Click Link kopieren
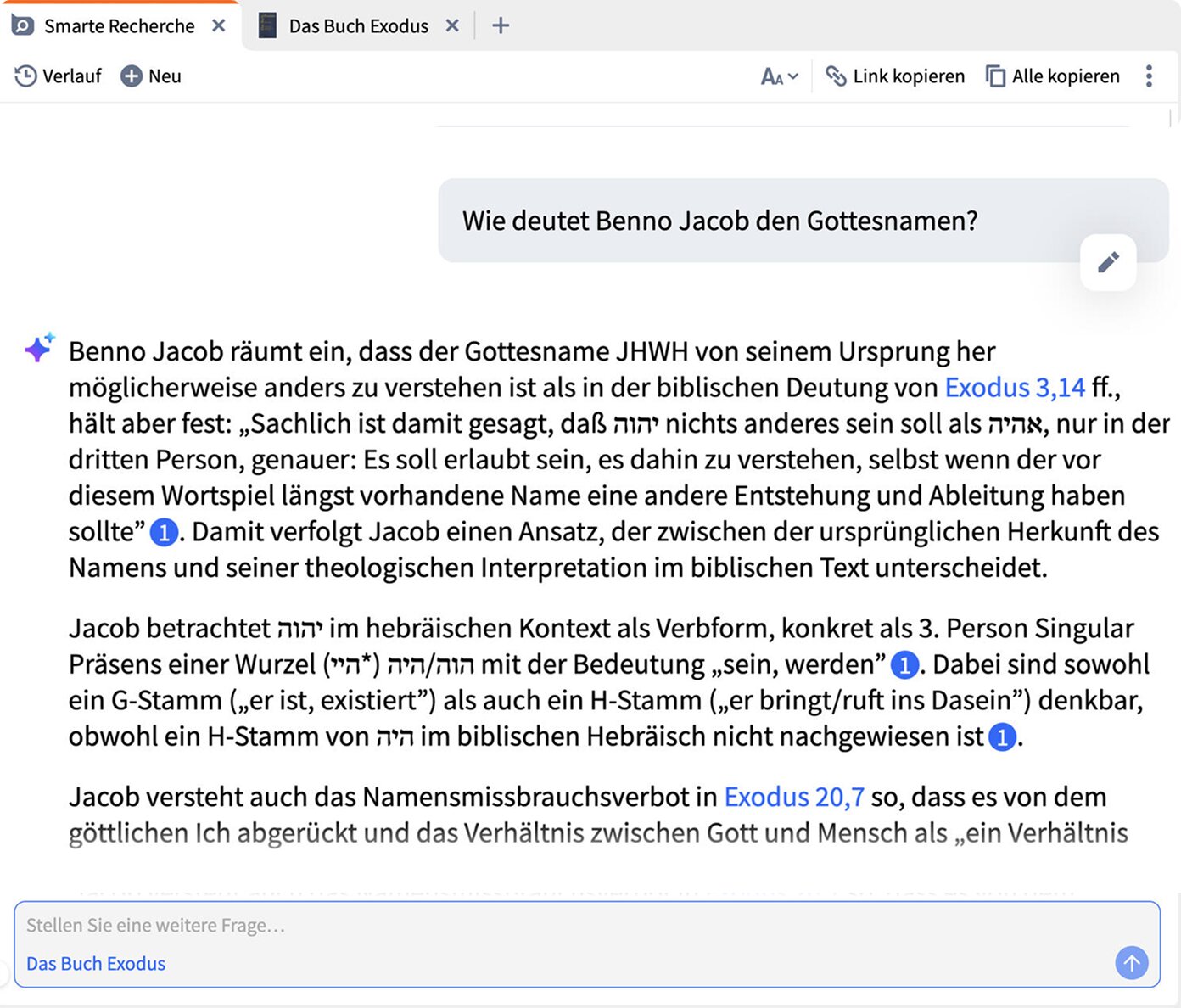 [895, 76]
